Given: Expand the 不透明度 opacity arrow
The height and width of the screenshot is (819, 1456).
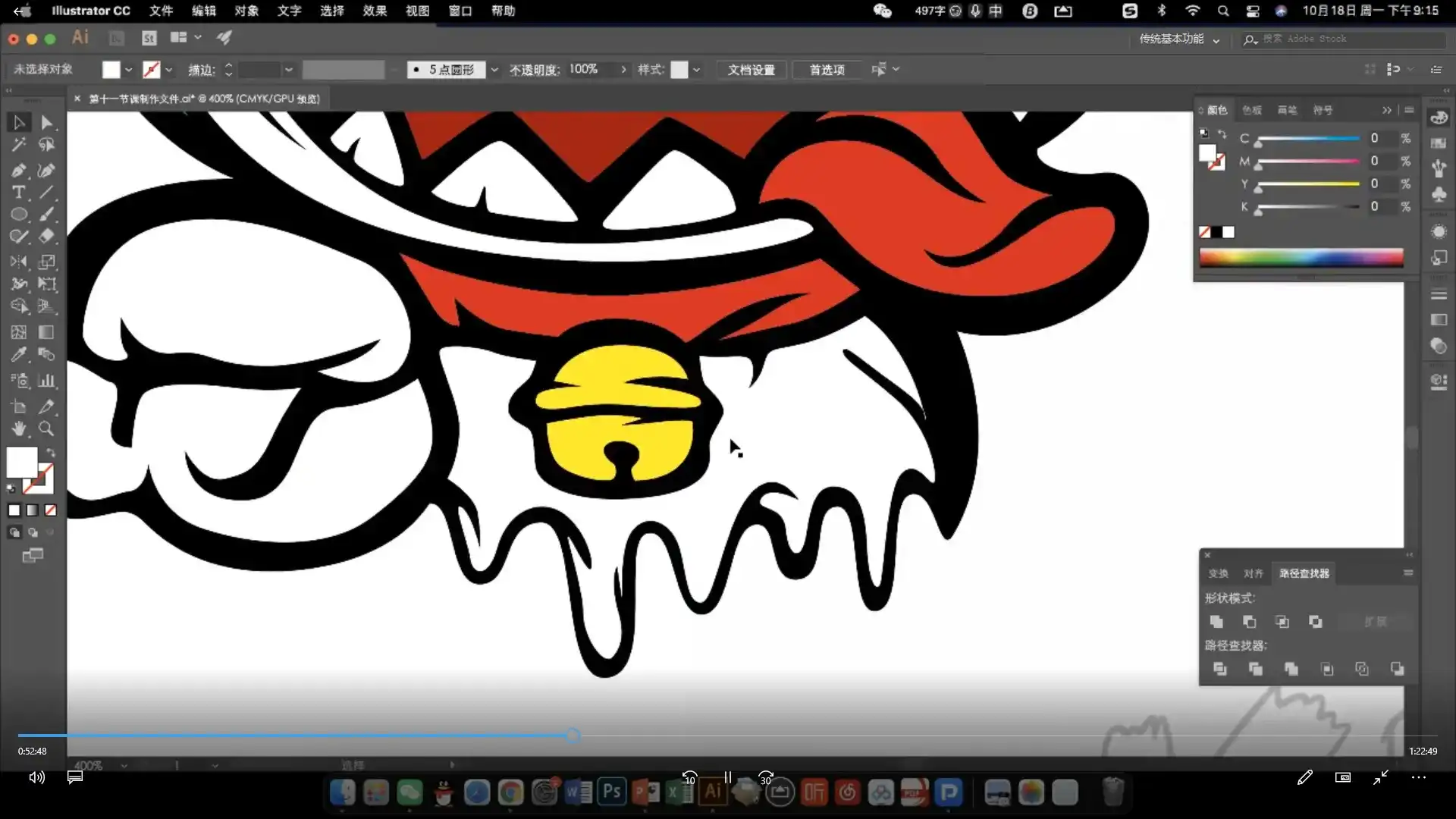Looking at the screenshot, I should coord(623,69).
